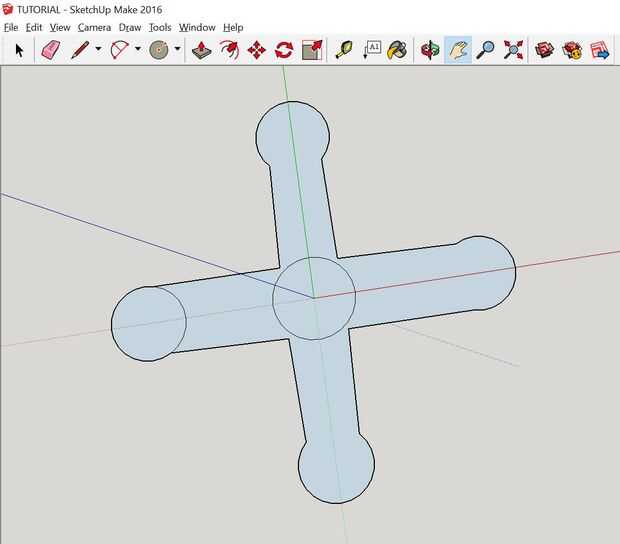Click the center circle of the cross shape
The width and height of the screenshot is (620, 544).
click(x=314, y=298)
